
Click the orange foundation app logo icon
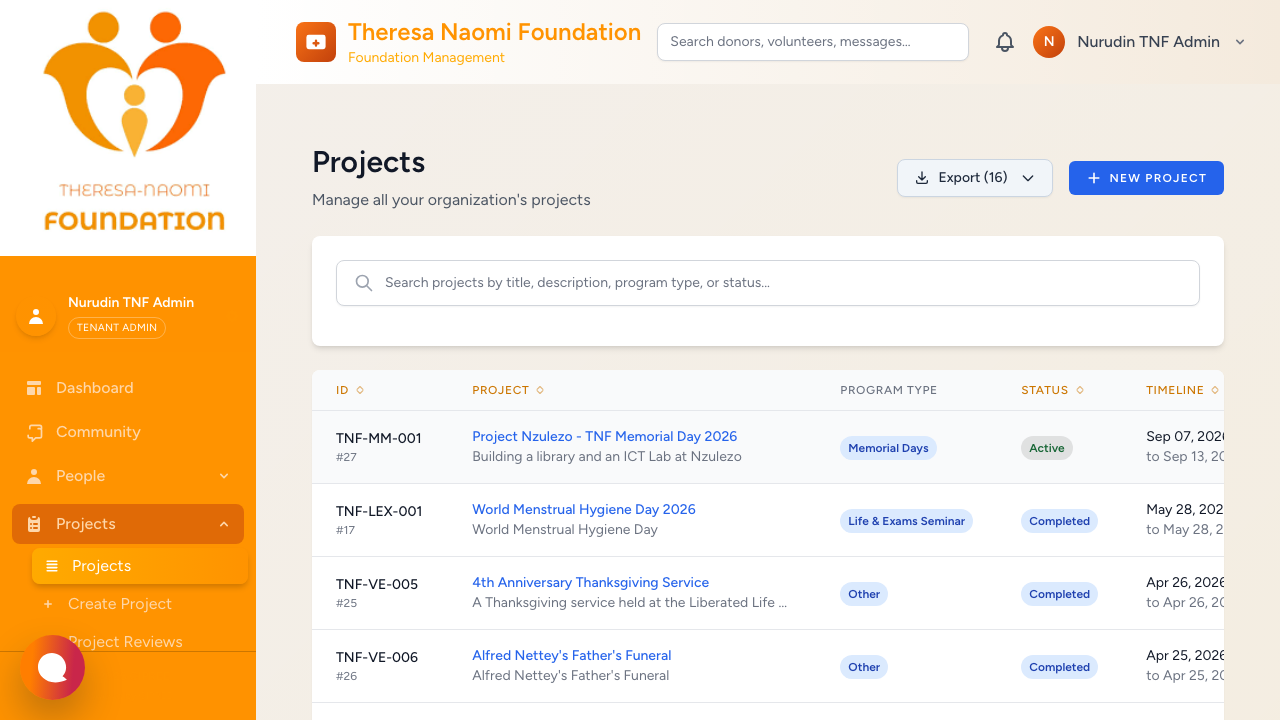click(x=316, y=42)
